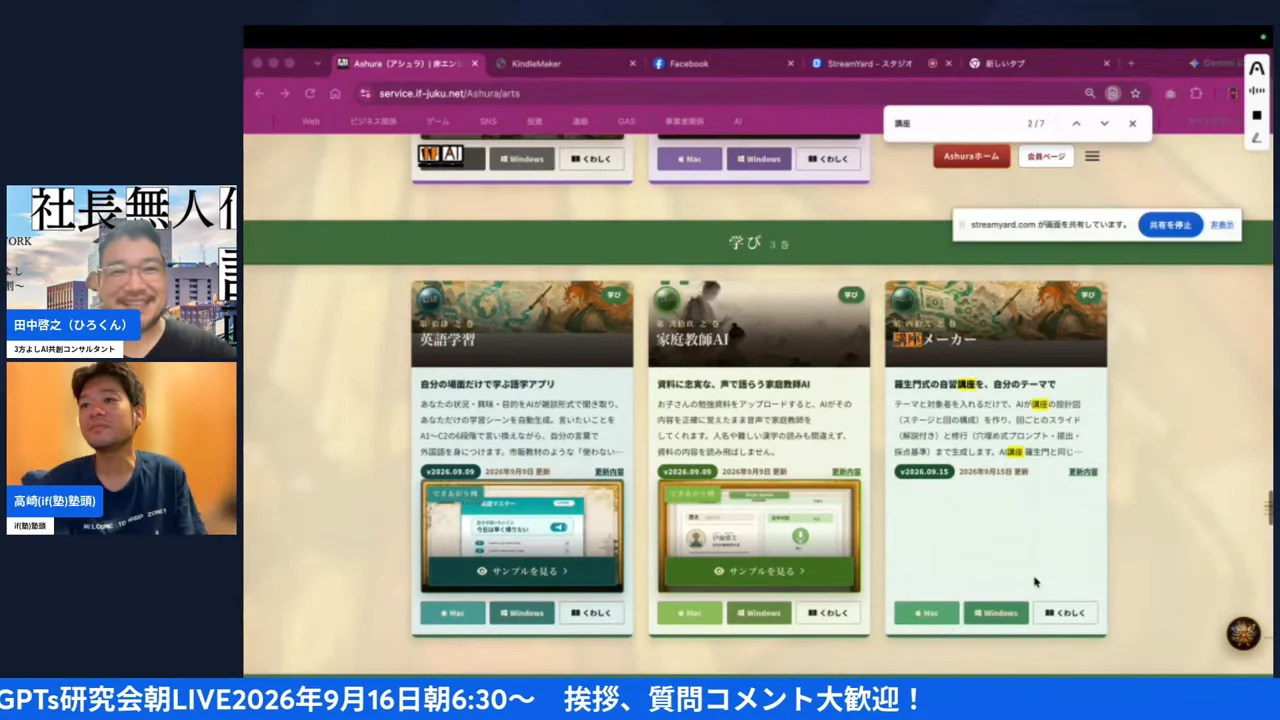Viewport: 1280px width, 720px height.
Task: Close the KindleMaker tab
Action: point(632,63)
